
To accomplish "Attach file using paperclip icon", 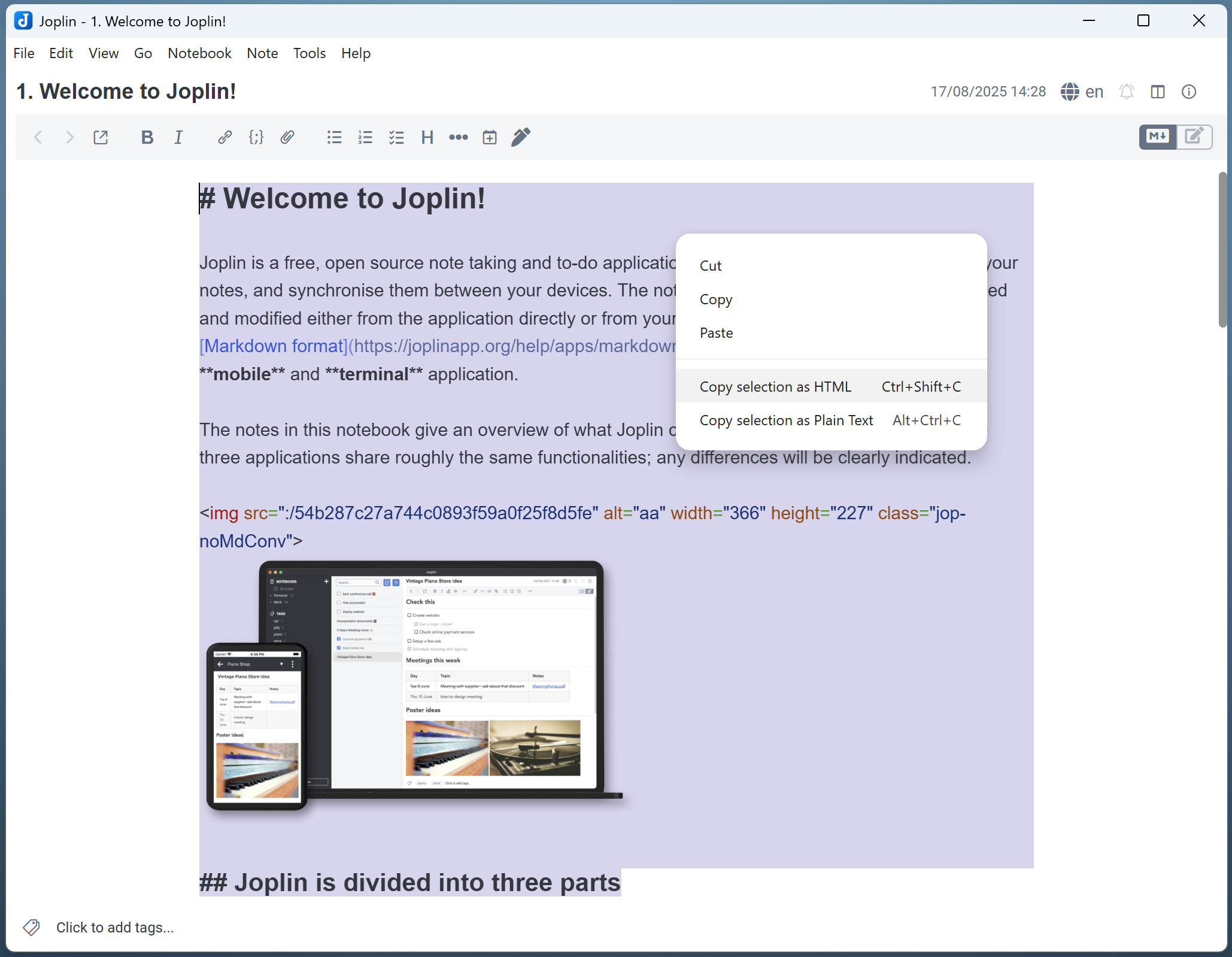I will 287,137.
